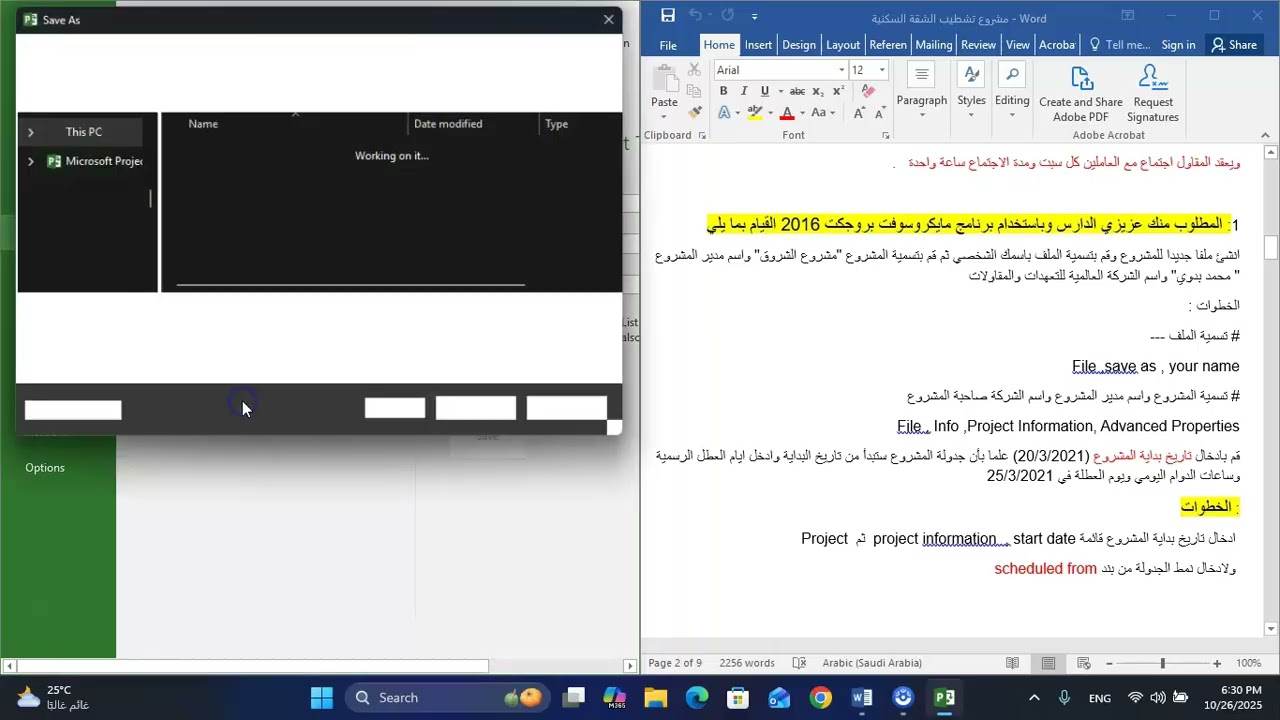Image resolution: width=1280 pixels, height=720 pixels.
Task: Switch to Read Mode view
Action: (1013, 663)
